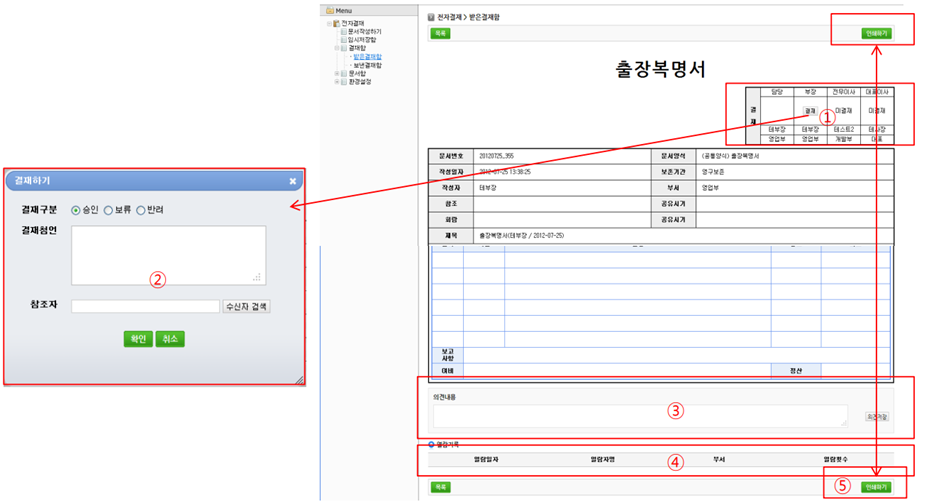The width and height of the screenshot is (929, 502).
Task: Focus the 참조자 input field
Action: 146,306
